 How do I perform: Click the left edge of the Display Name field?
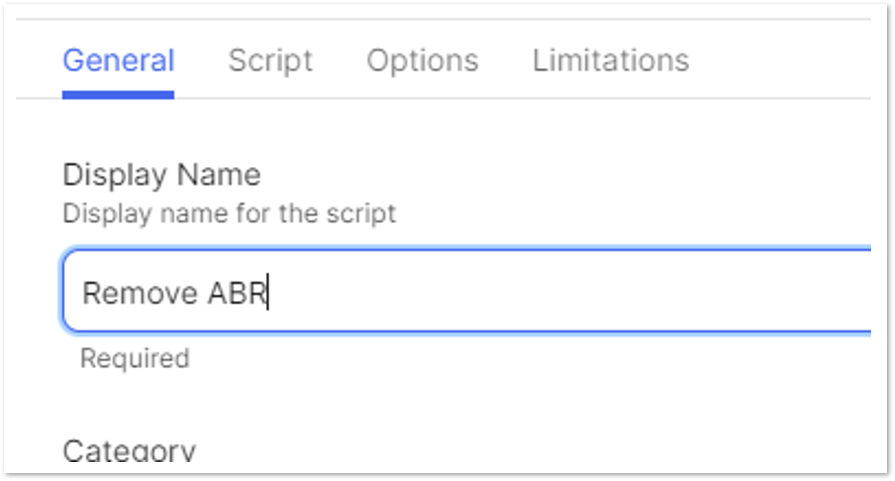67,290
